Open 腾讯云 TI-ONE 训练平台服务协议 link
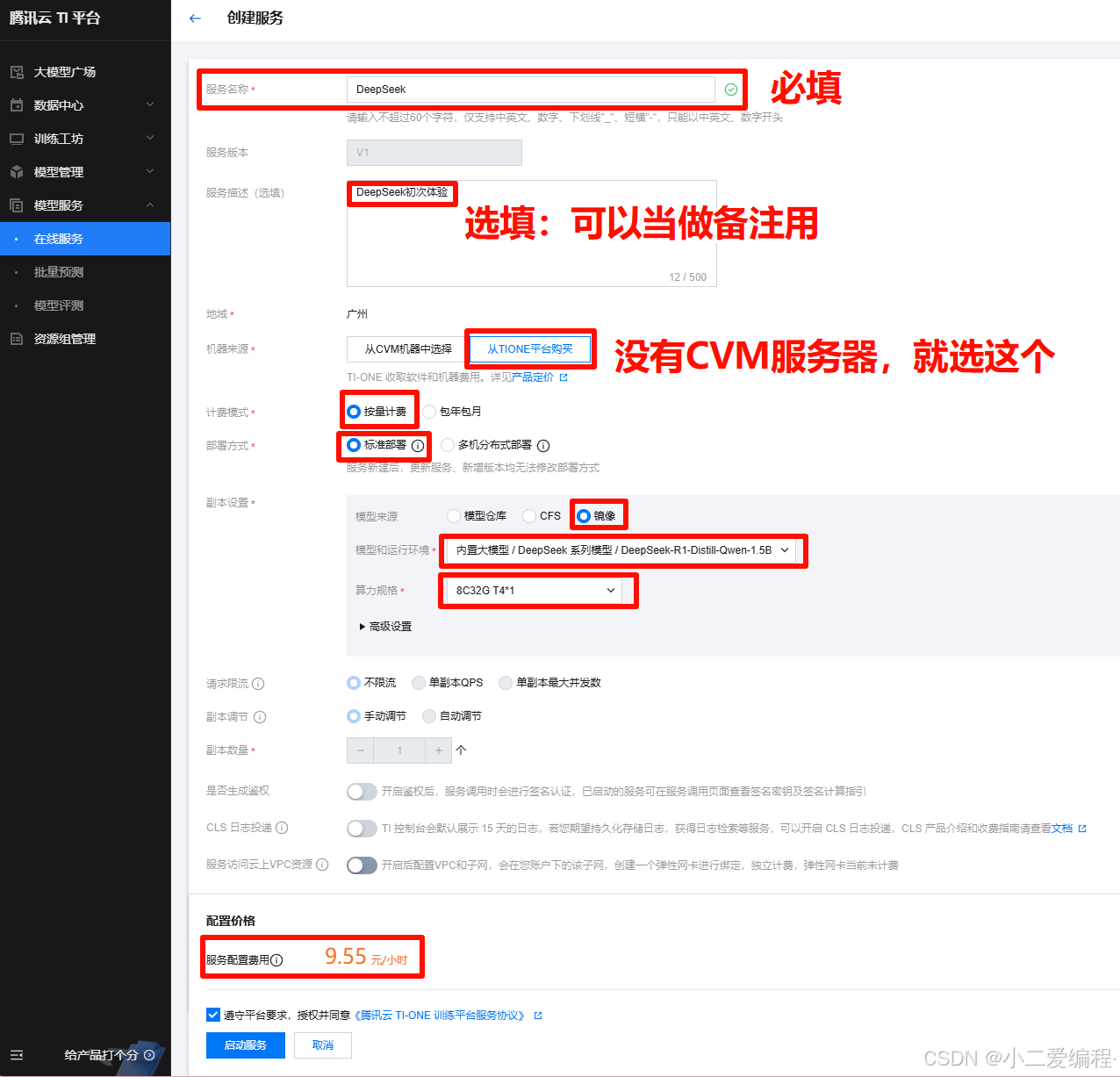Screen dimensions: 1120x1077 (440, 1016)
